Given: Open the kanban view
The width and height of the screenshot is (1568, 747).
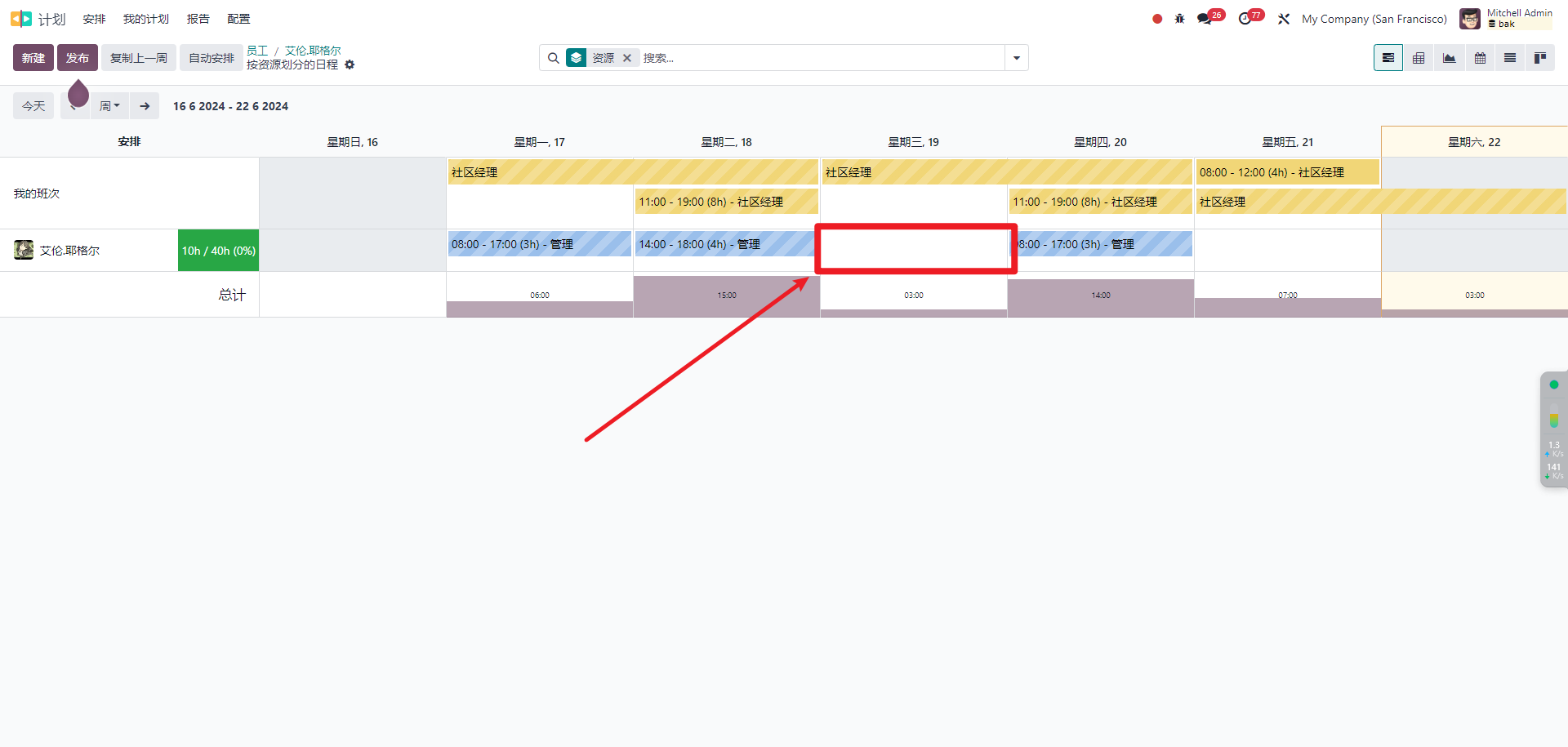Looking at the screenshot, I should pyautogui.click(x=1540, y=58).
